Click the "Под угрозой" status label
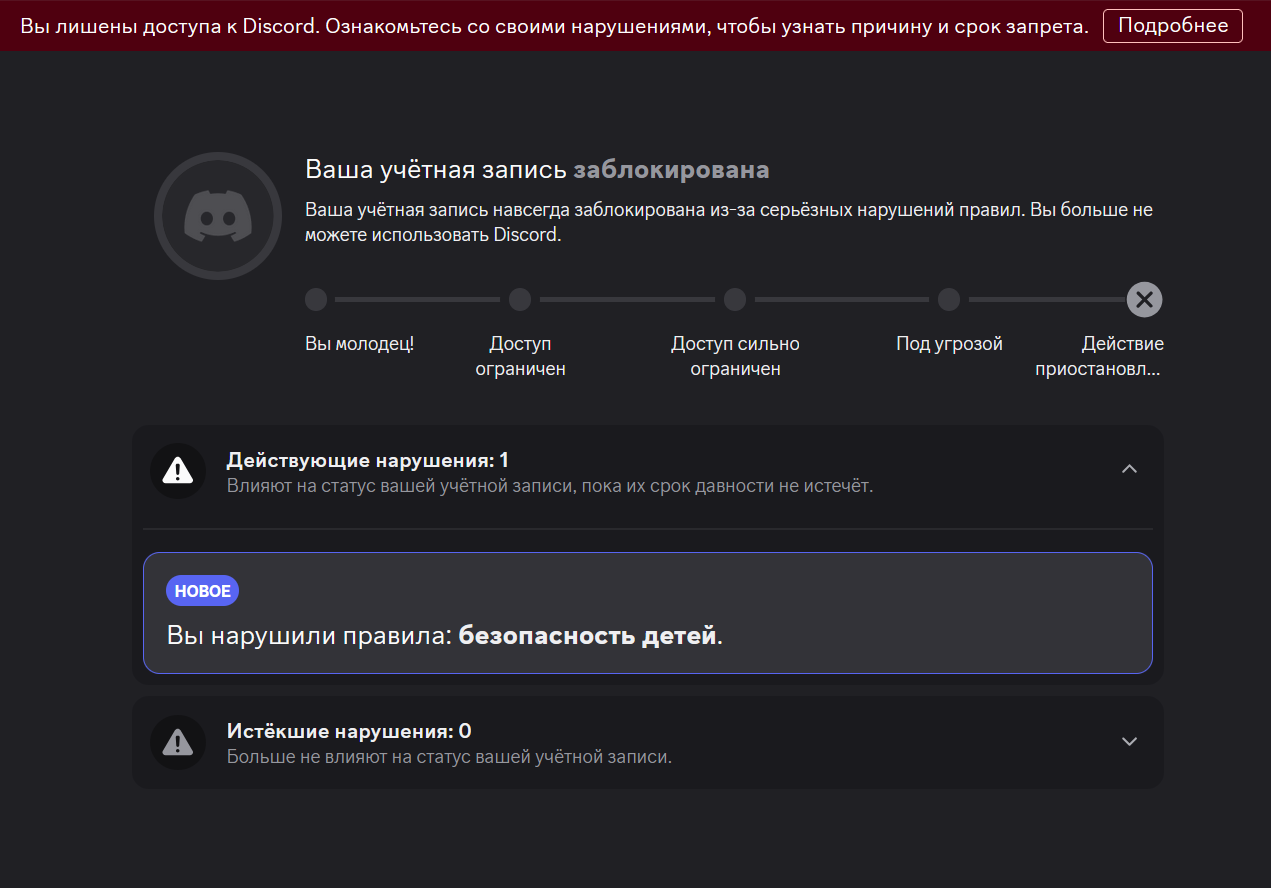Screen dimensions: 1271x888 point(949,344)
